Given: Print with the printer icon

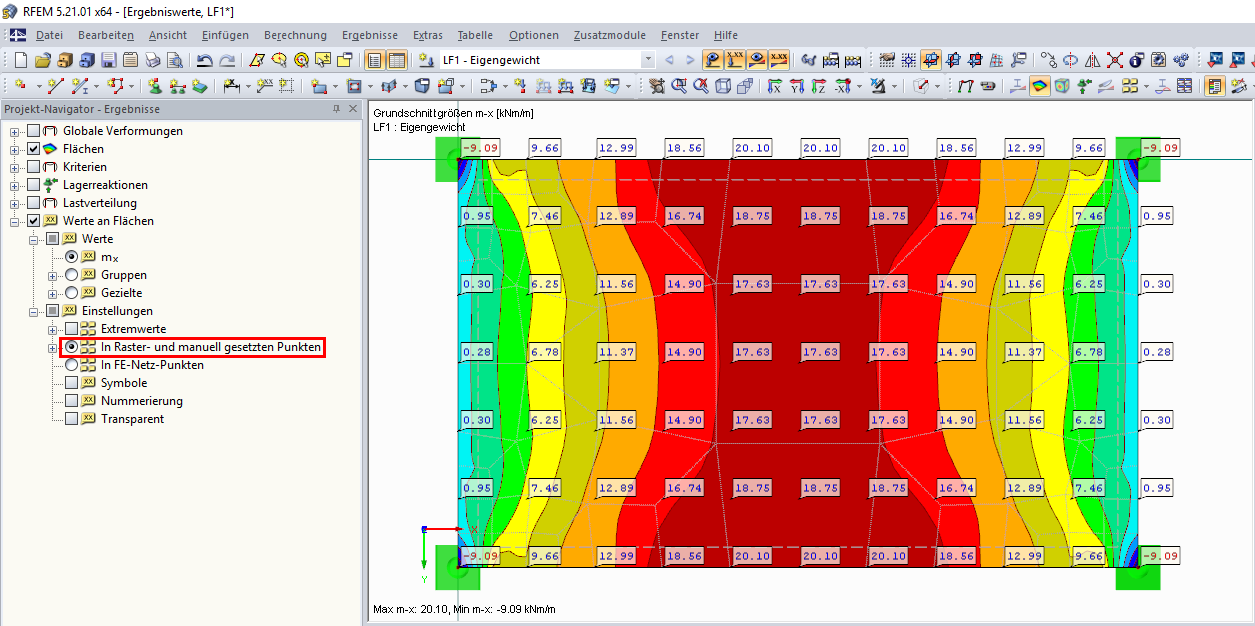Looking at the screenshot, I should point(153,60).
